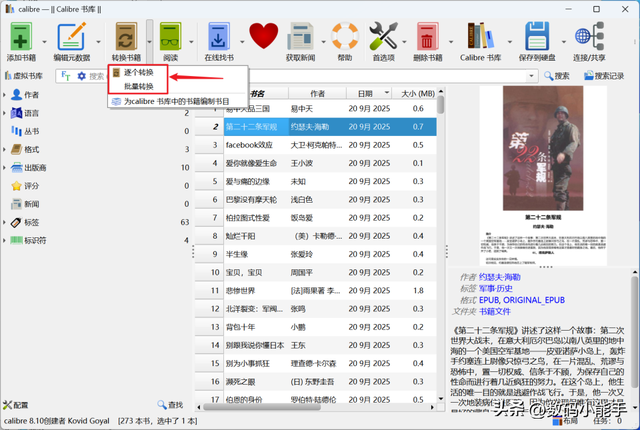Click the magnifier search button
Screen dimensions: 640x430
coord(557,76)
